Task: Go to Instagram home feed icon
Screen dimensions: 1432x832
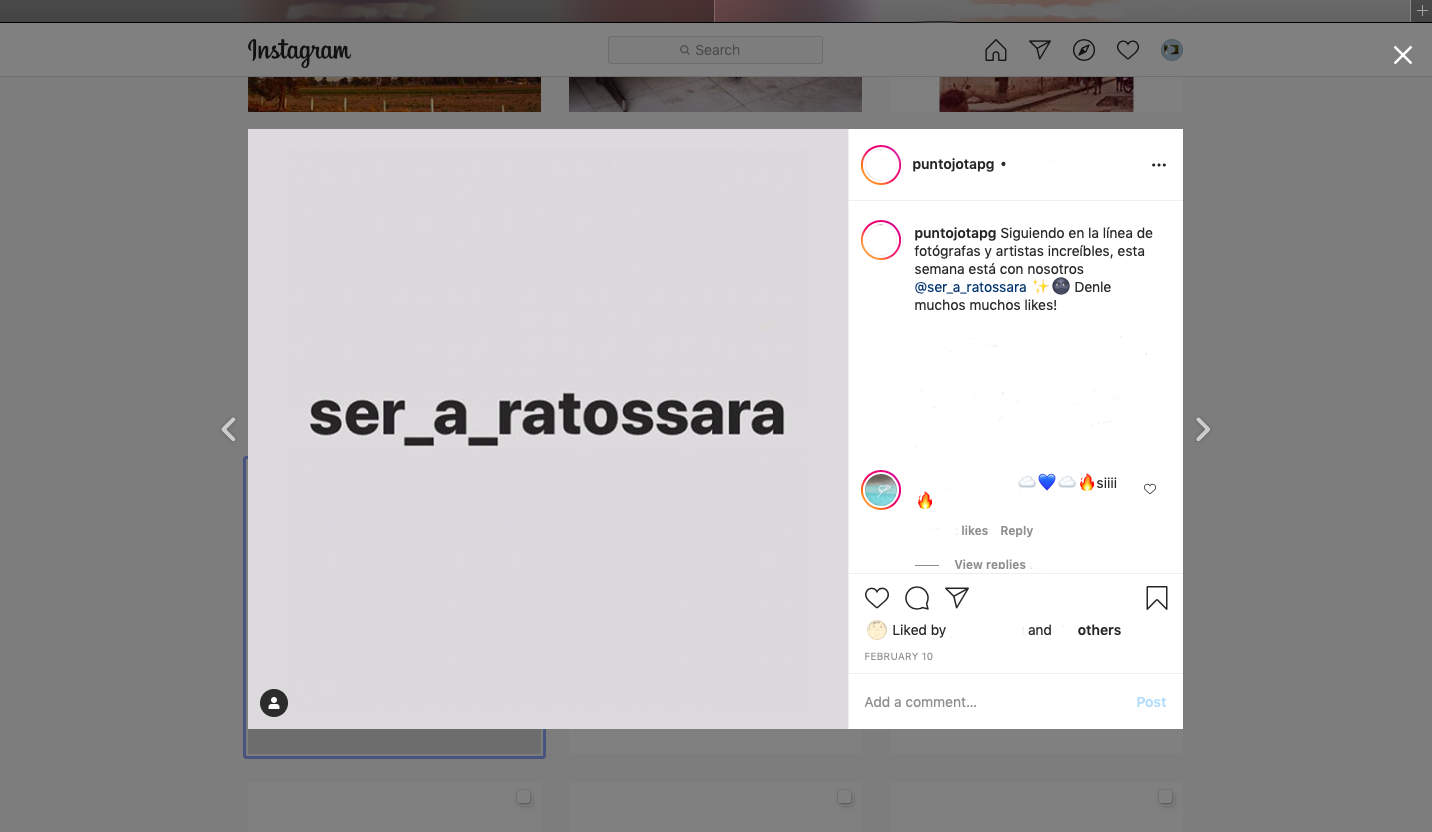Action: [x=995, y=50]
